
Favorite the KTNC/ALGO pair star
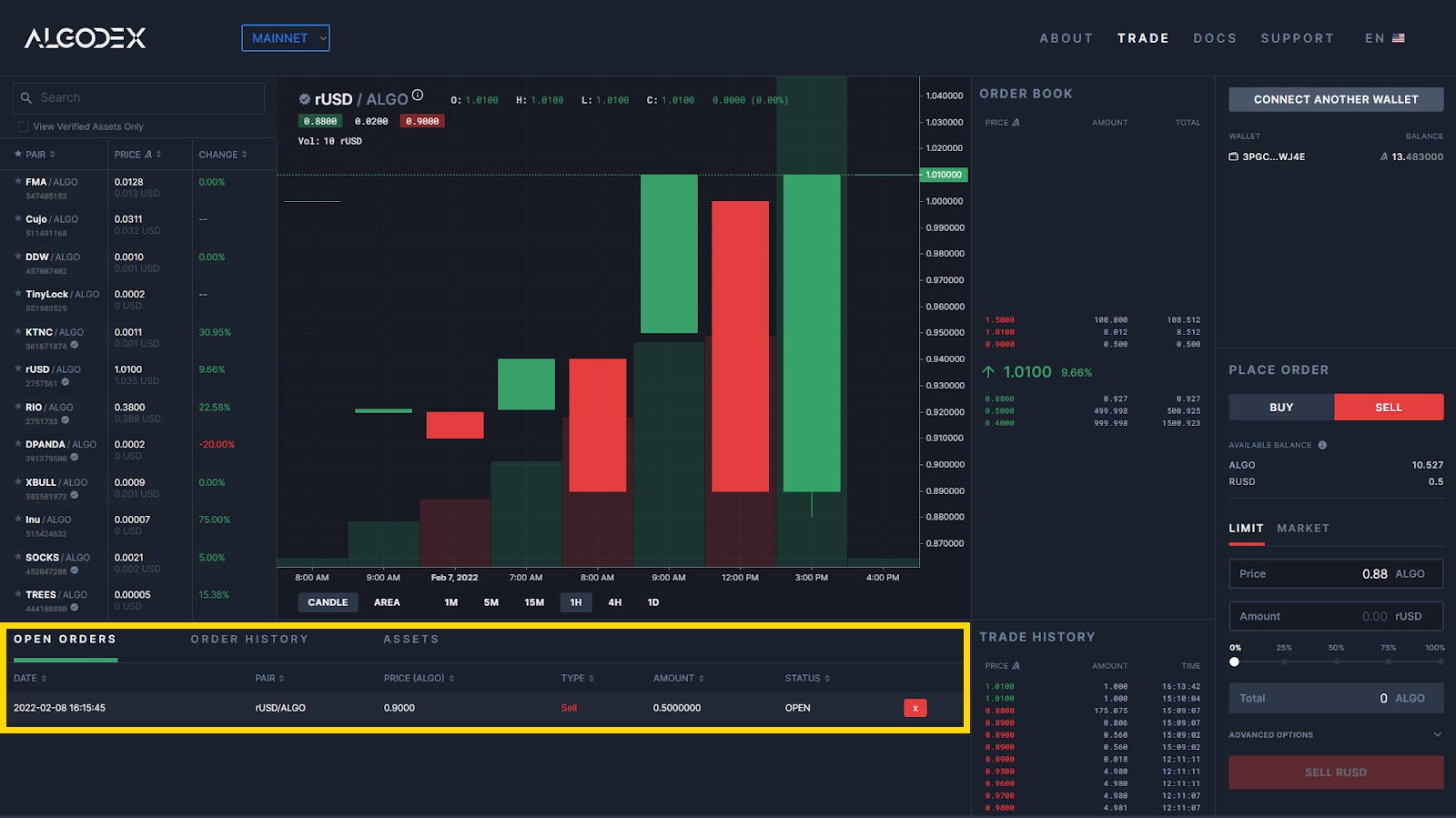click(x=18, y=331)
